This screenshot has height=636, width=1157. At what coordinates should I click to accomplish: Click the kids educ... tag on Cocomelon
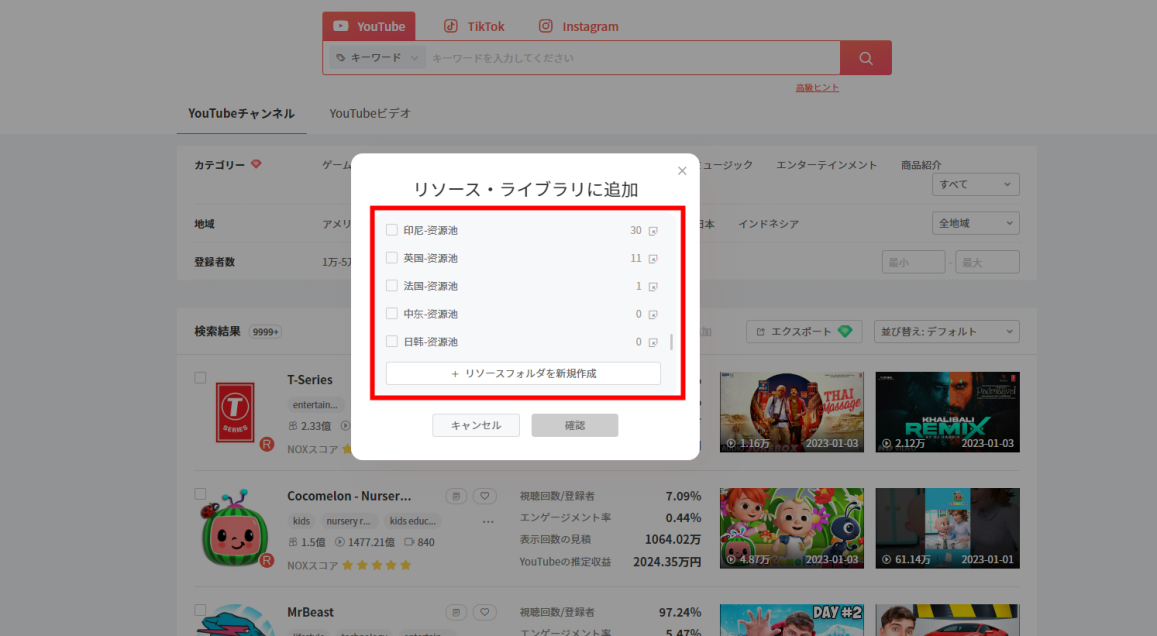pos(412,521)
